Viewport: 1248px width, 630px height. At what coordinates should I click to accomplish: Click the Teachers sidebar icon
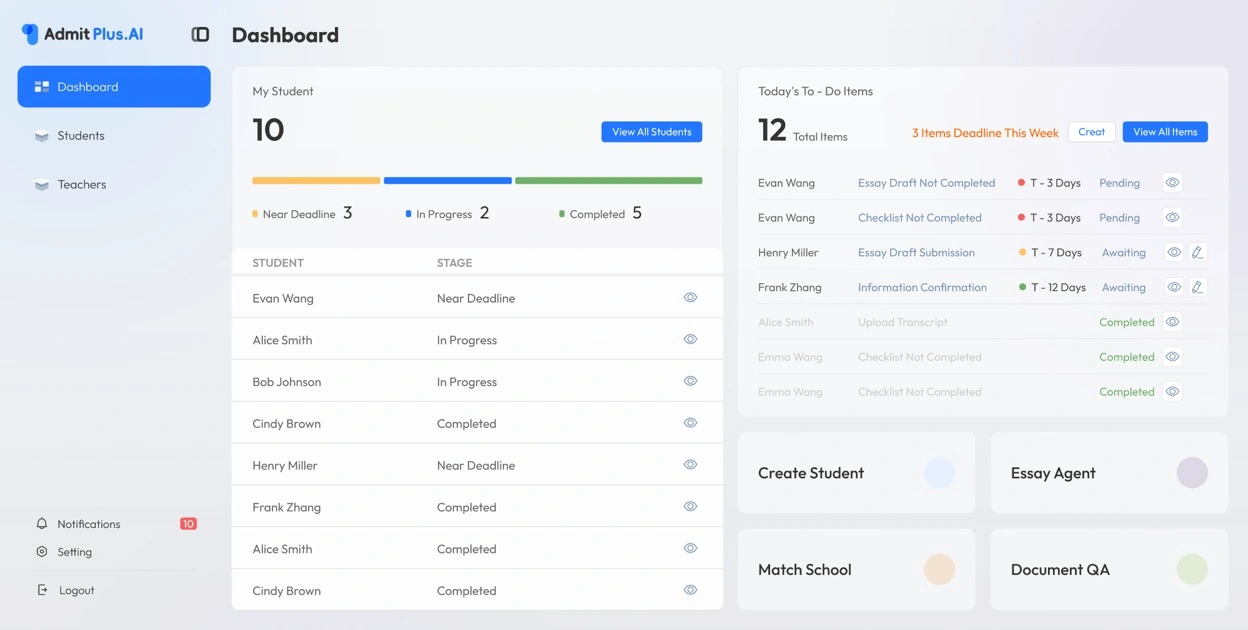[x=41, y=184]
